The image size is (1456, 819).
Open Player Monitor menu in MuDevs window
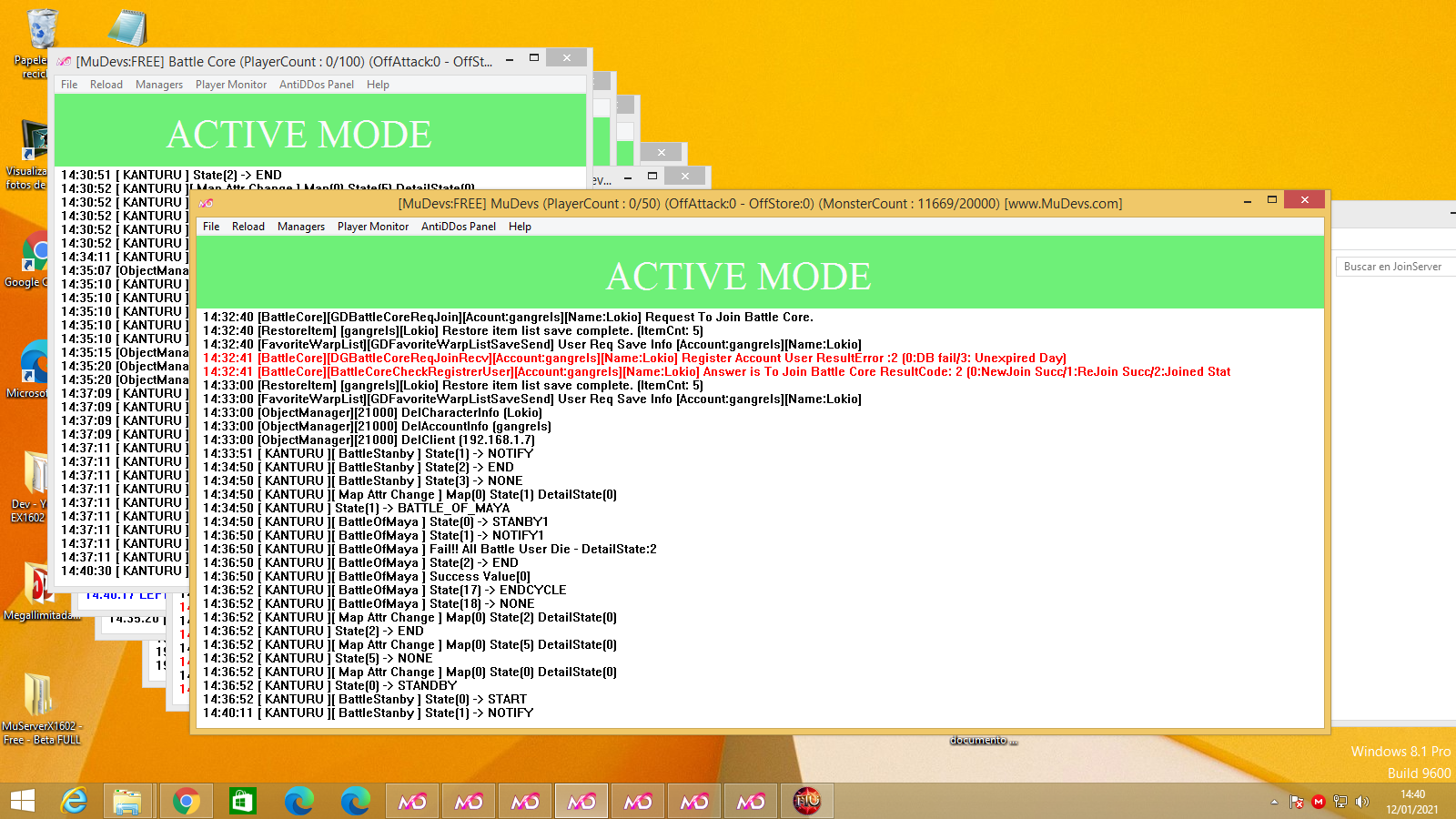pyautogui.click(x=373, y=227)
